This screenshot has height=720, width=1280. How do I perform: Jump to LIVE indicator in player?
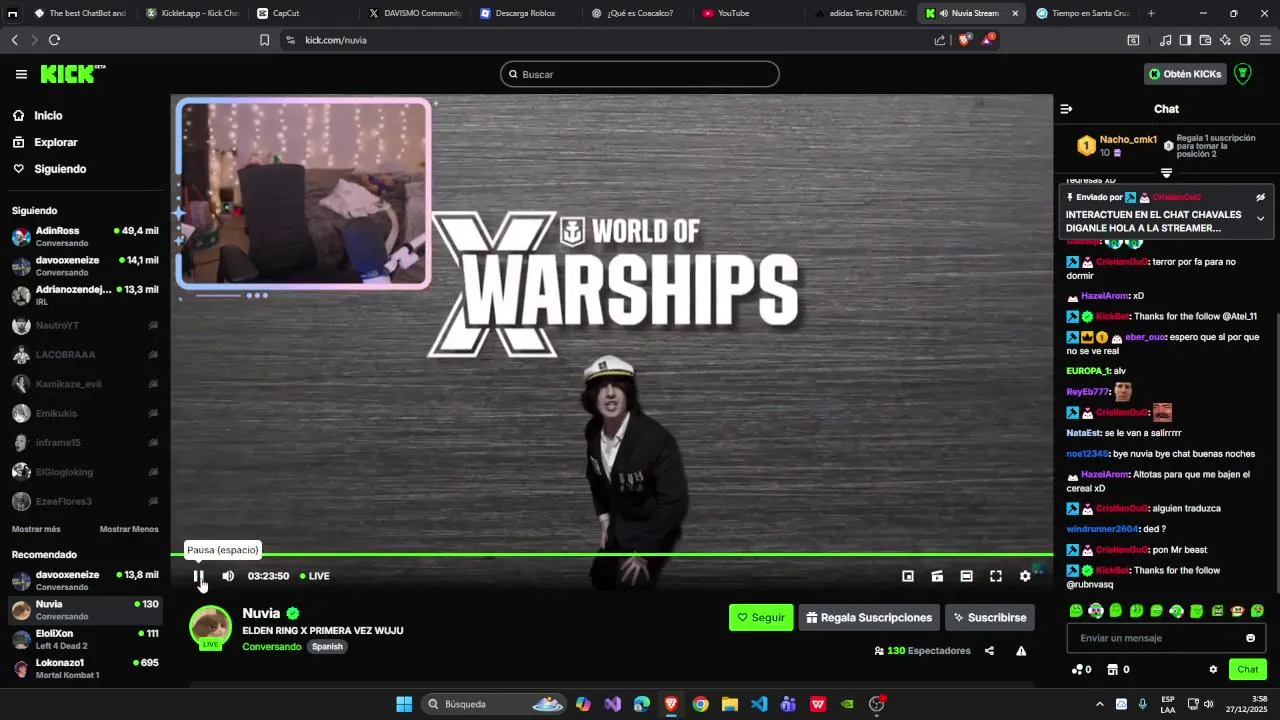314,576
